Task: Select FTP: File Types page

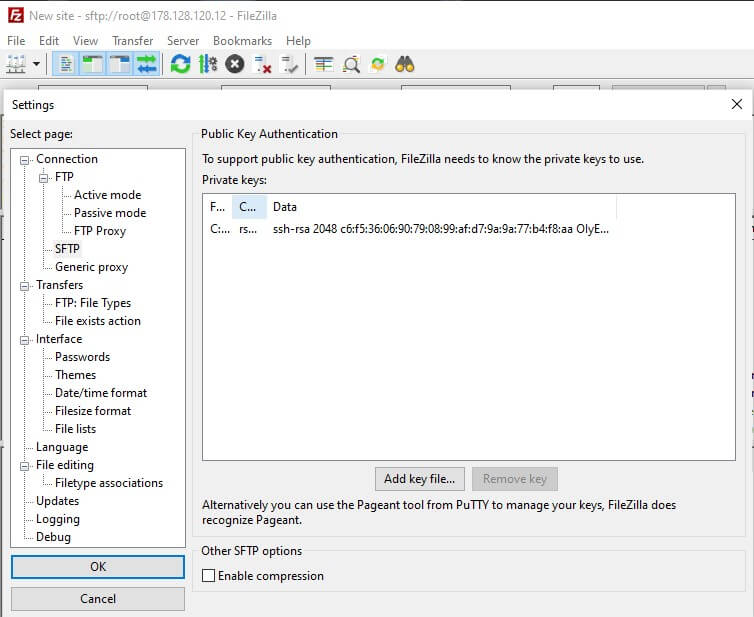Action: click(93, 303)
